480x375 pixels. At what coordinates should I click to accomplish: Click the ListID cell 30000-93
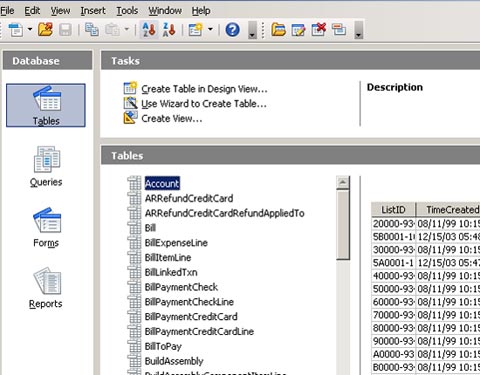pos(393,250)
